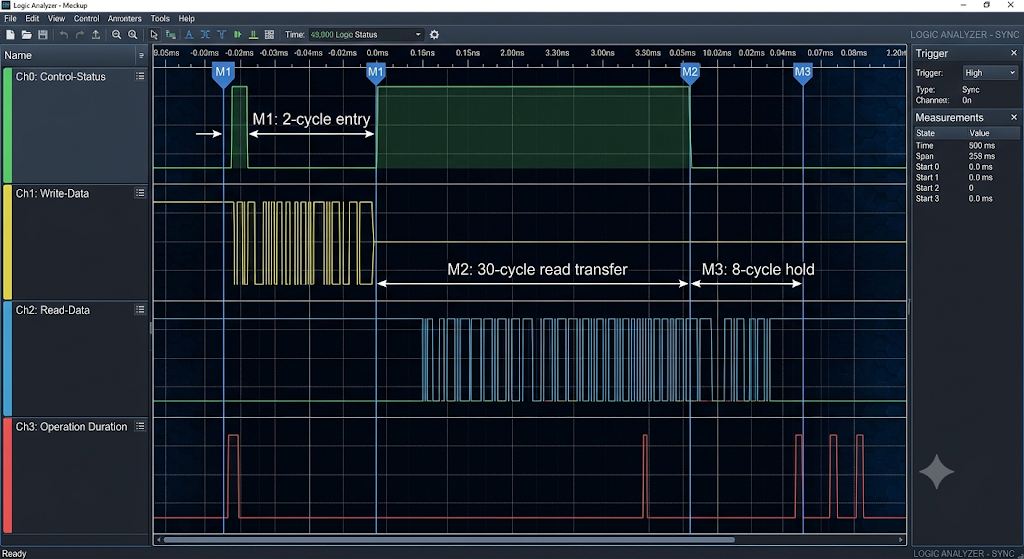Select Ch2 blue channel color strip
The width and height of the screenshot is (1024, 559).
(7, 359)
